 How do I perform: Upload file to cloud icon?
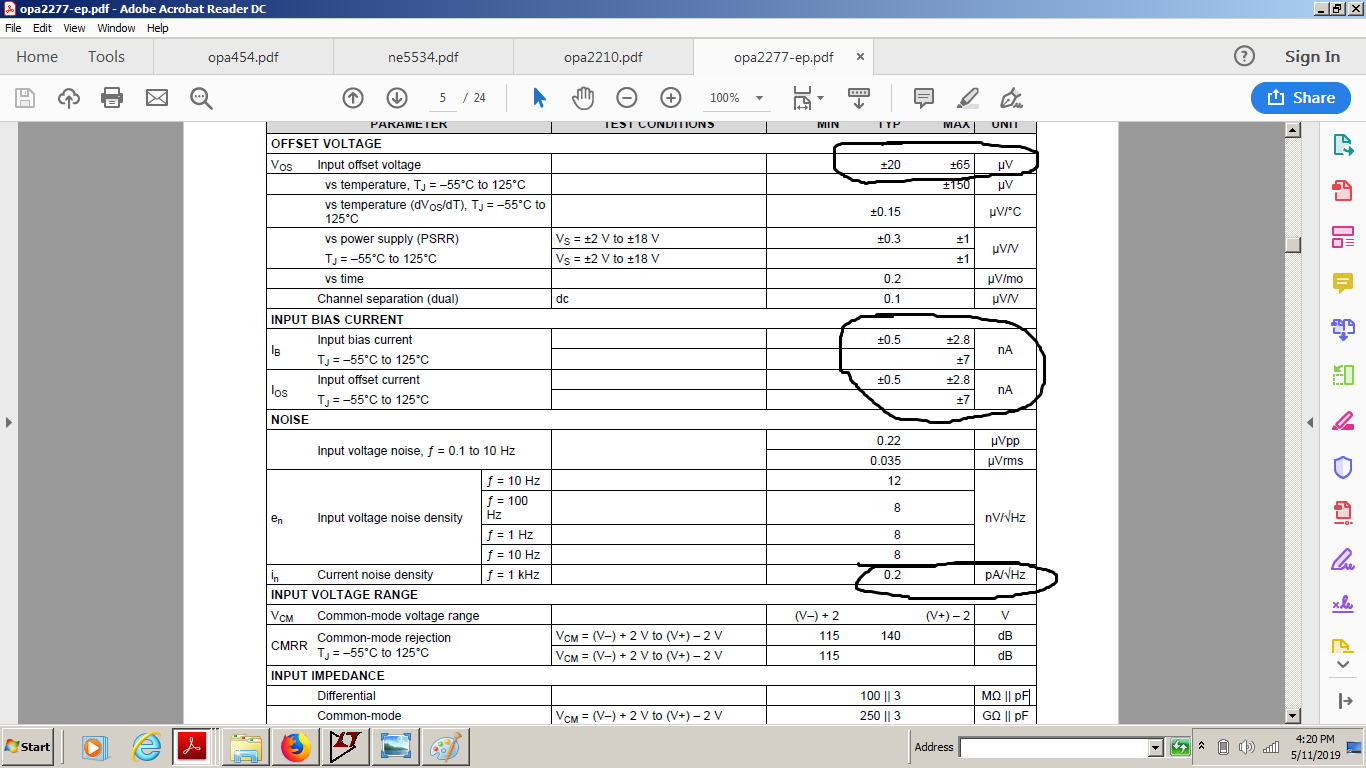(69, 98)
